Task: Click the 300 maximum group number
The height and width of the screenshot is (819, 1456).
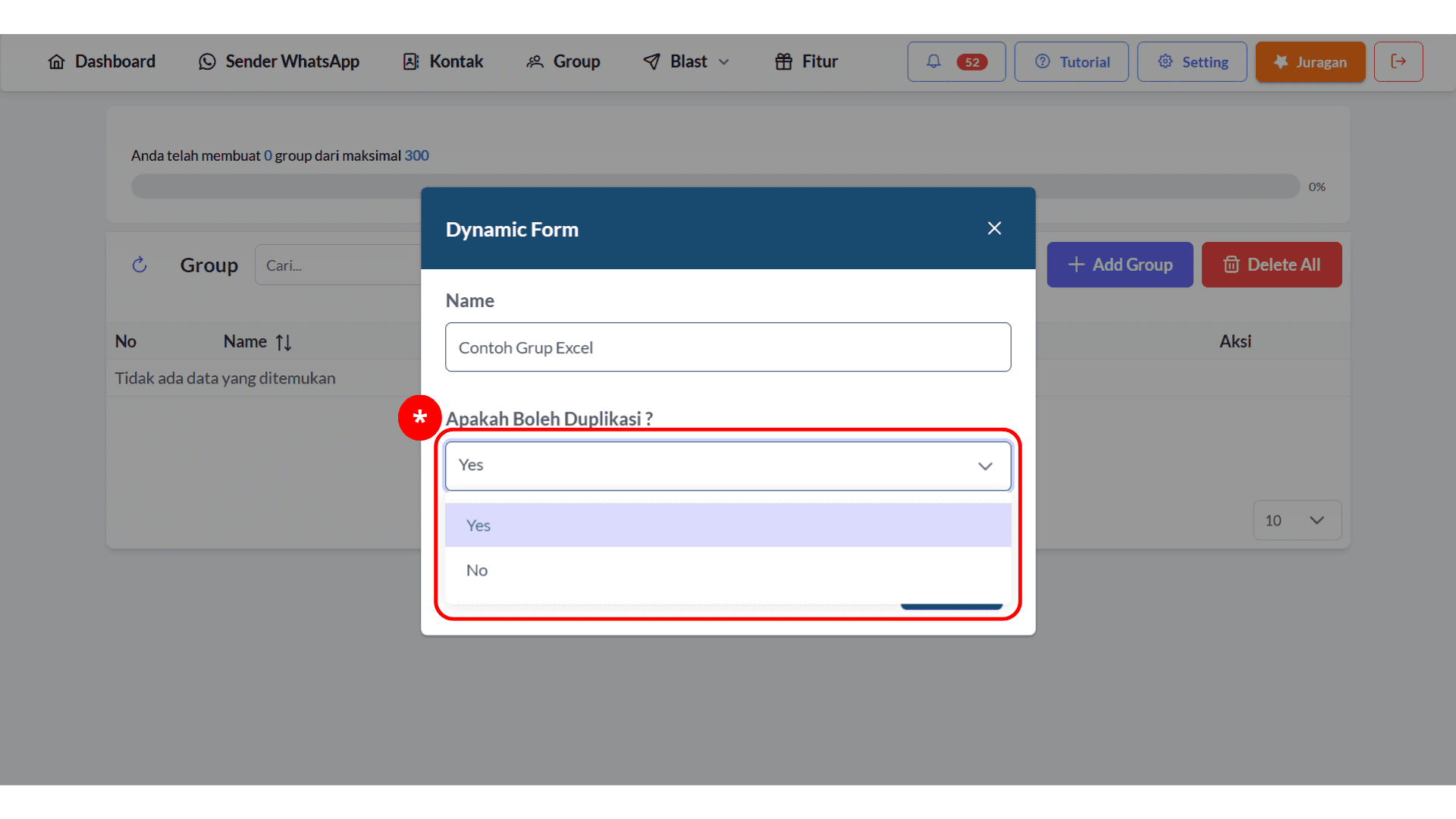Action: pyautogui.click(x=416, y=155)
